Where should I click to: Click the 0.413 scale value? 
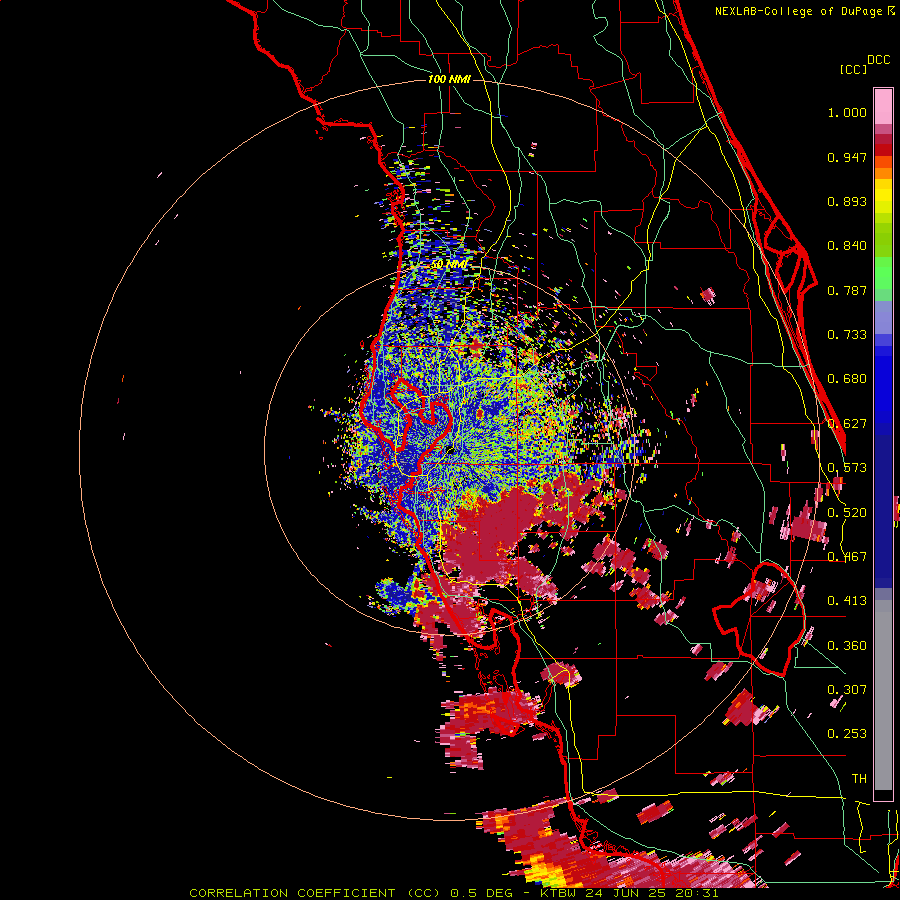pyautogui.click(x=847, y=601)
